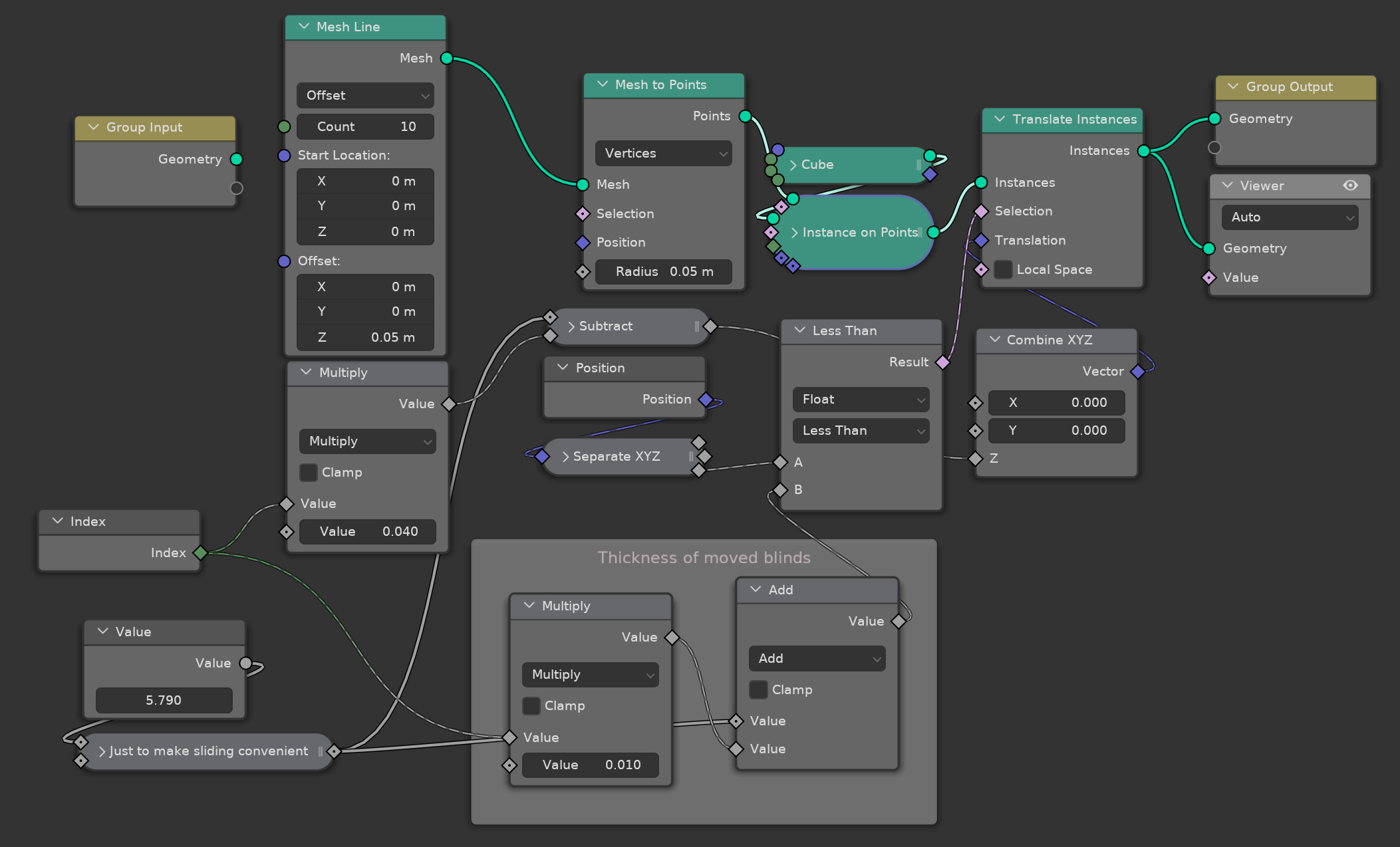Expand the 'Just to make sliding convenient' node

tap(102, 751)
